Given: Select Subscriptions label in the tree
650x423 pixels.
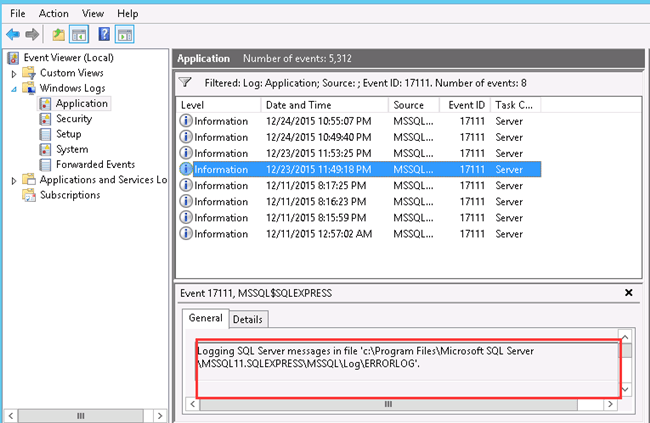Looking at the screenshot, I should pos(70,195).
